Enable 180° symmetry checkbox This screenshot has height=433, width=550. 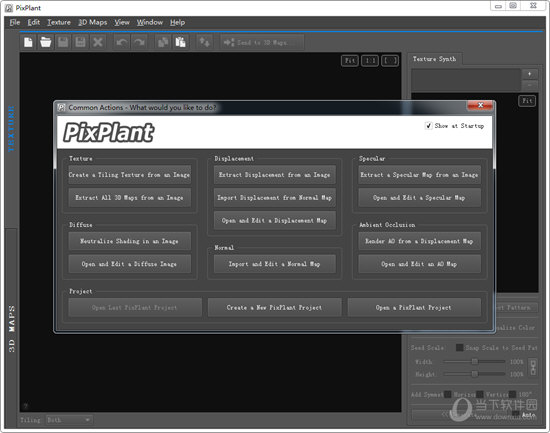pos(512,394)
